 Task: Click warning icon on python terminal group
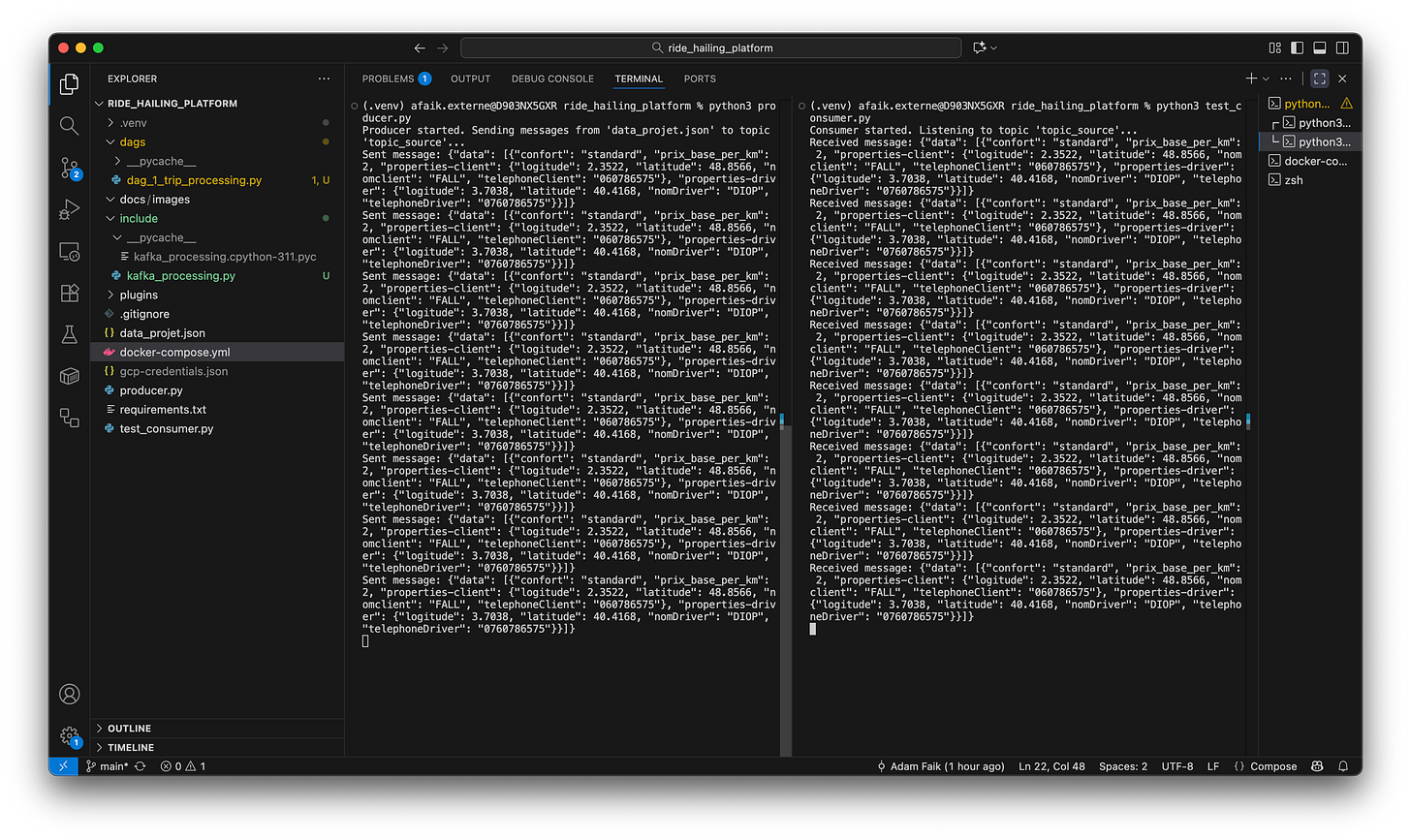[x=1346, y=104]
